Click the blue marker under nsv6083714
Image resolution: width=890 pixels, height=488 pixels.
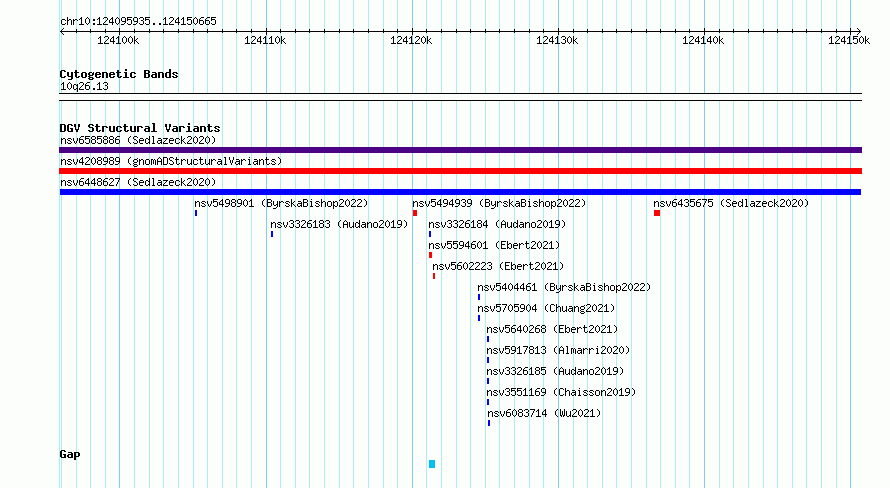pyautogui.click(x=489, y=423)
